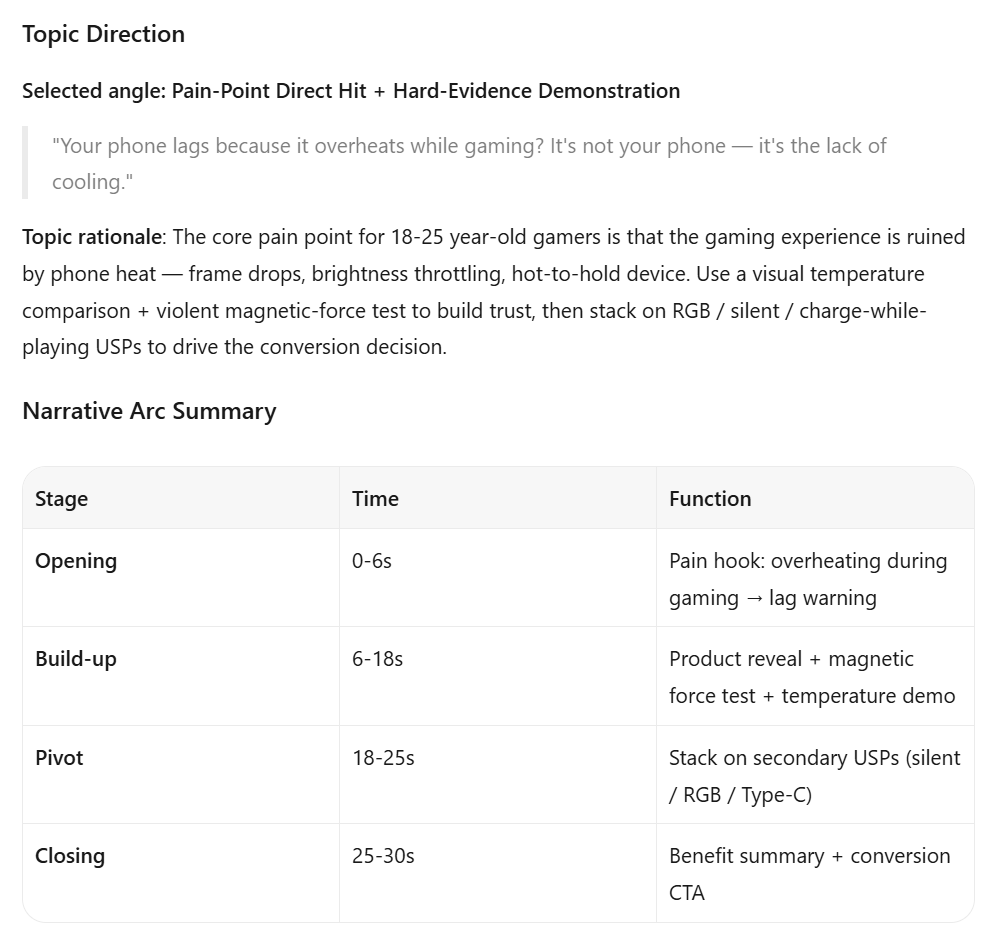Click the Stage column header
Viewport: 996px width, 947px height.
click(180, 499)
